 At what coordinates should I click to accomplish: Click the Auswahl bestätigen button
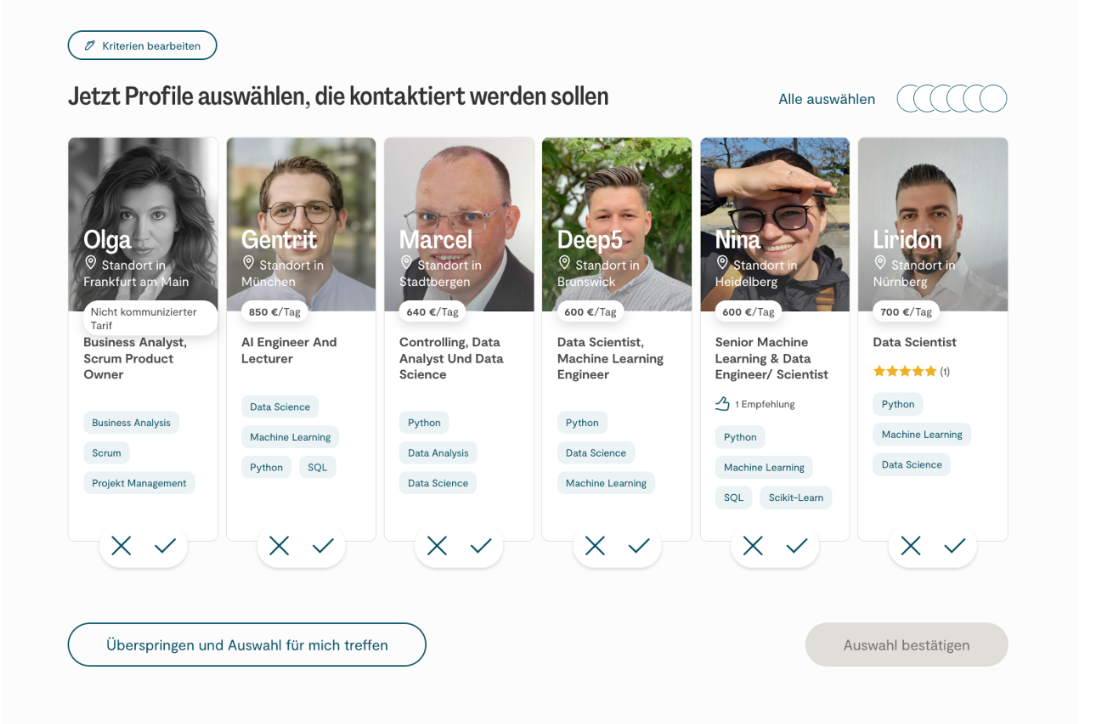[906, 645]
